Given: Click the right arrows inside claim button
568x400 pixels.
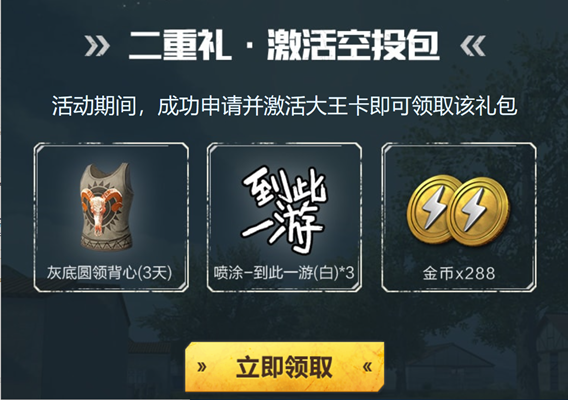Looking at the screenshot, I should coord(367,367).
